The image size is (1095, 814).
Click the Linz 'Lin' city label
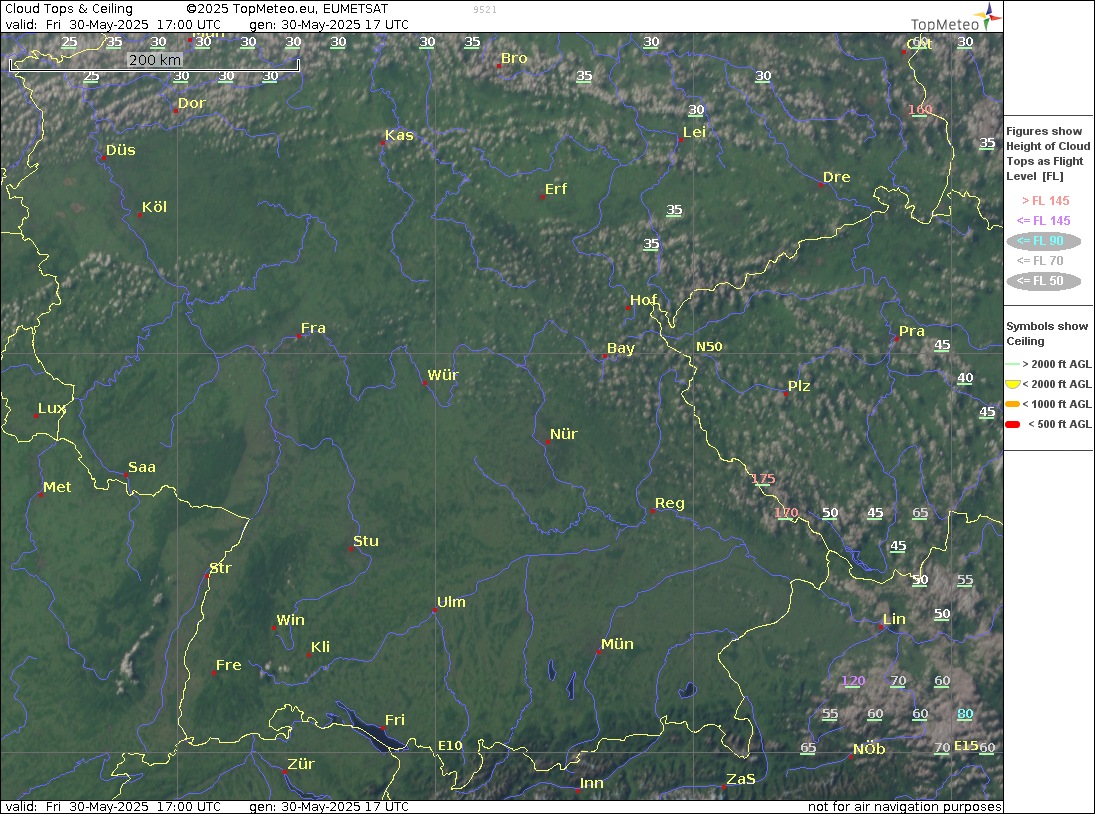pyautogui.click(x=894, y=619)
